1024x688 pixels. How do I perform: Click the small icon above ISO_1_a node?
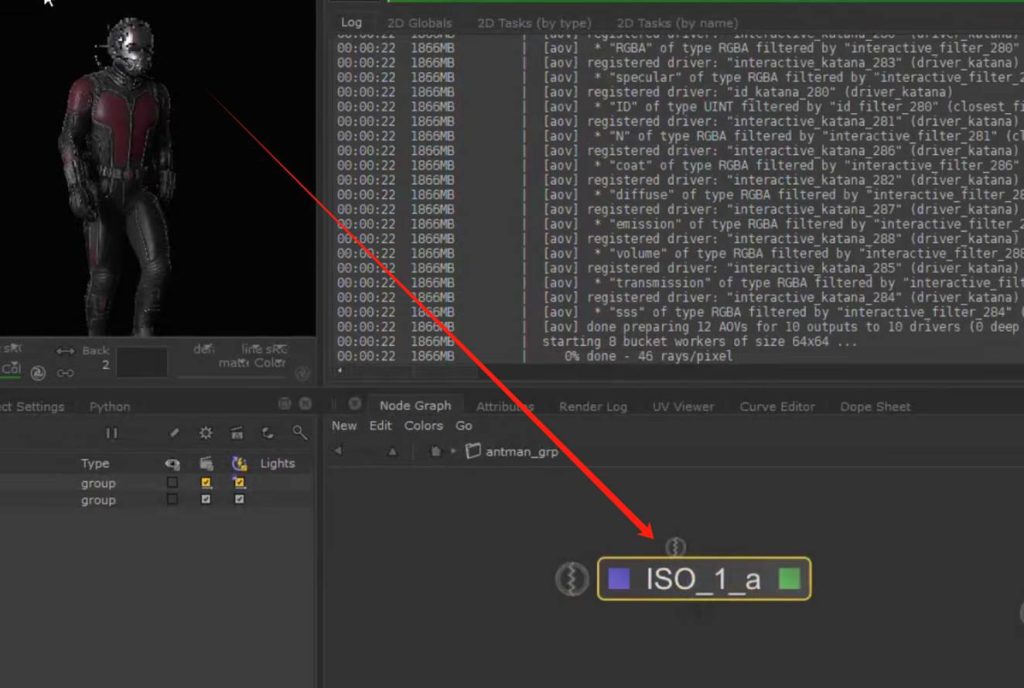(x=676, y=546)
